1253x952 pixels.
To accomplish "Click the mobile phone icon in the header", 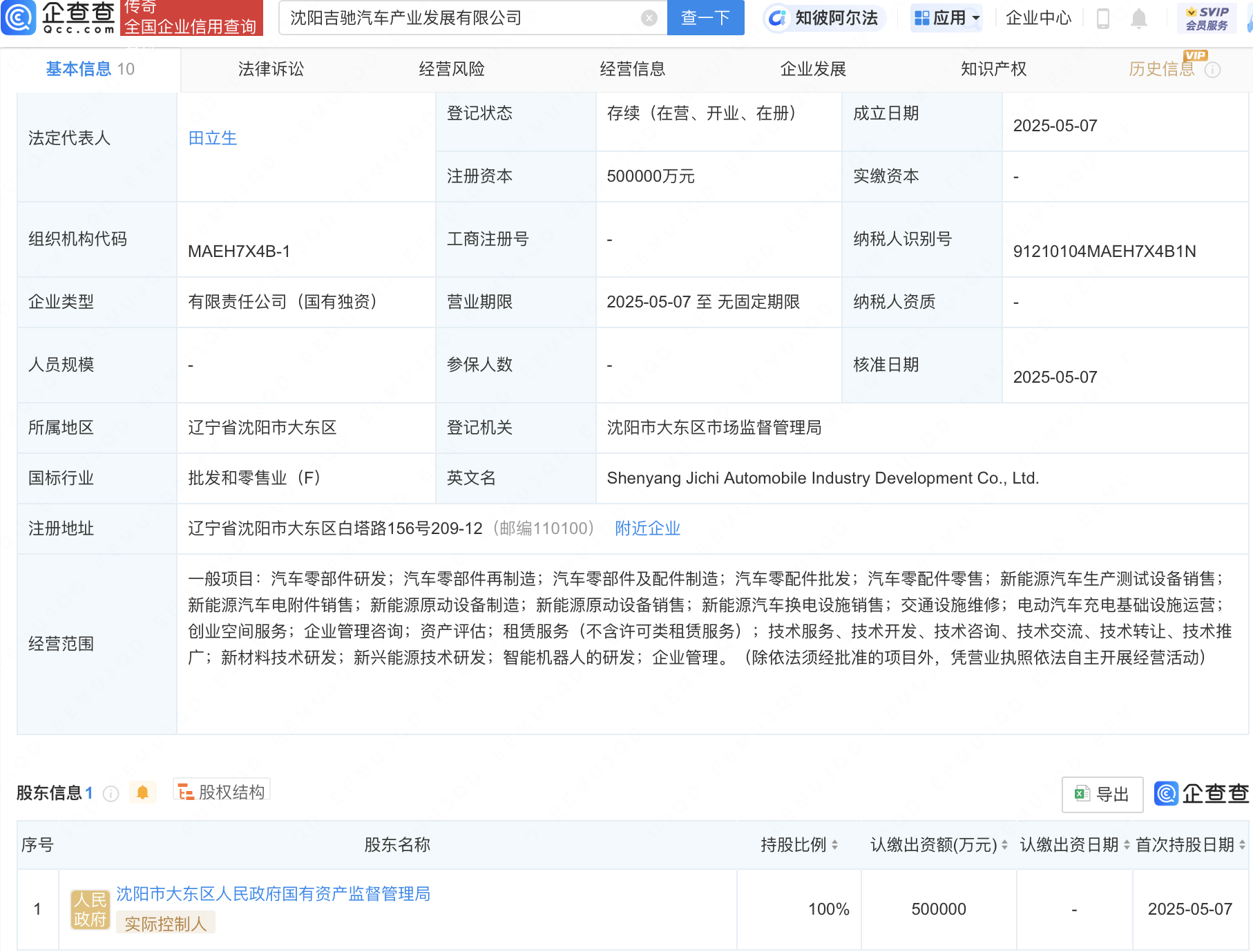I will 1102,18.
